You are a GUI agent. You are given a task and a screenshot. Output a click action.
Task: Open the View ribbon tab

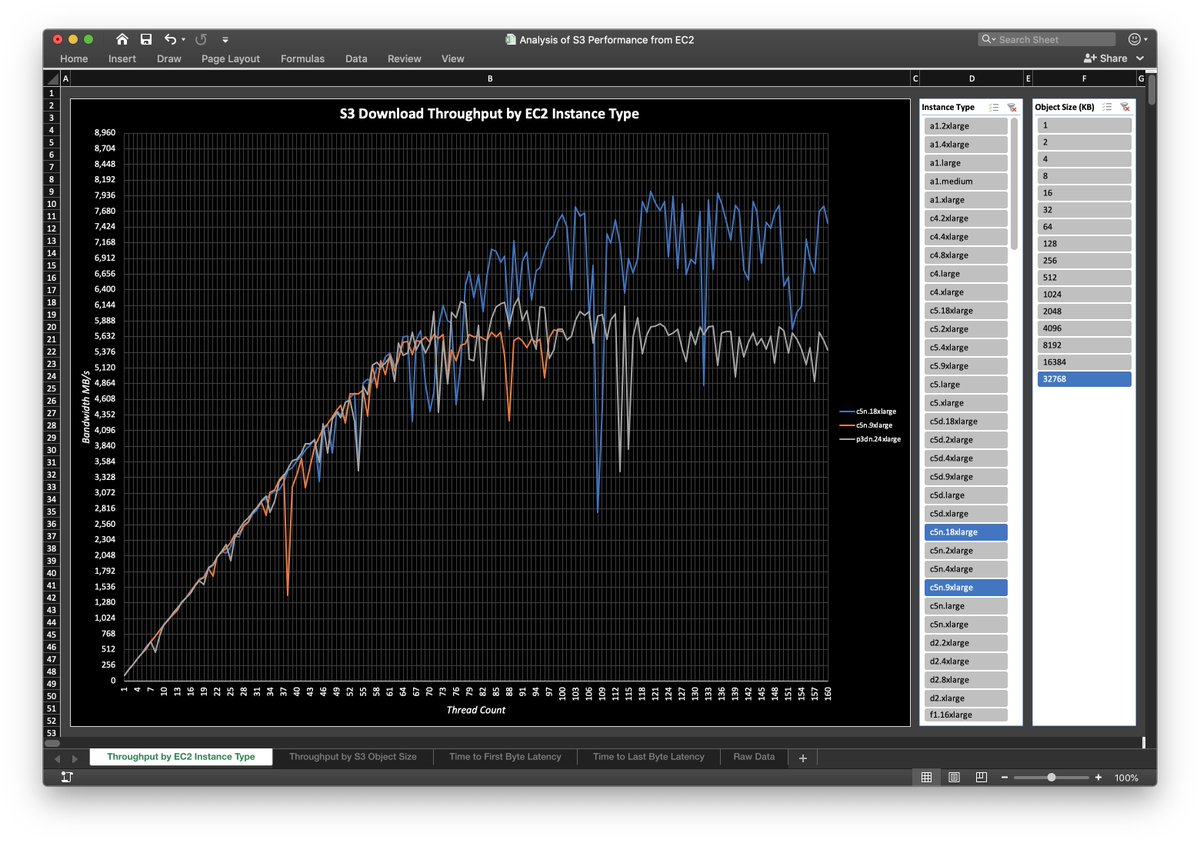pos(453,59)
